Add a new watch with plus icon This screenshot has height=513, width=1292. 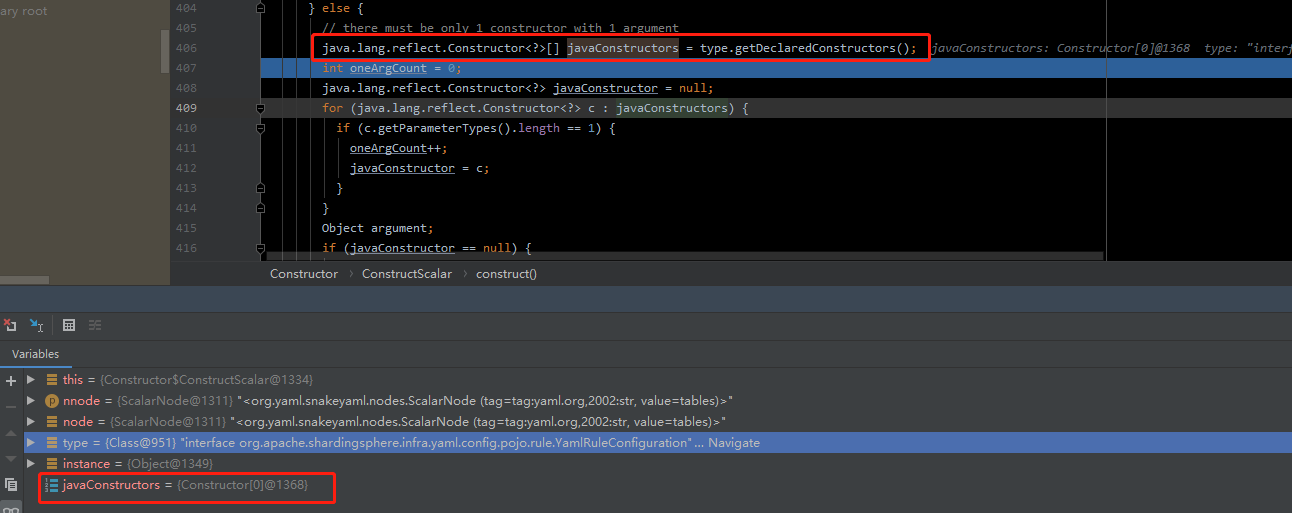pos(11,381)
